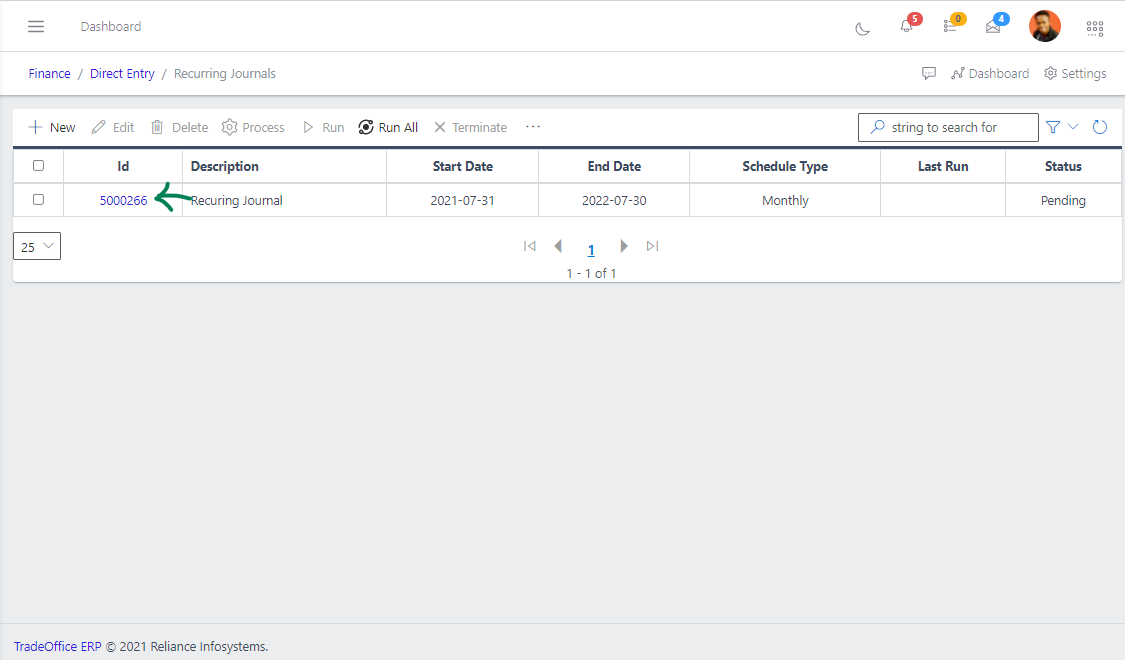Click the New journal button
The image size is (1125, 660).
(x=52, y=127)
